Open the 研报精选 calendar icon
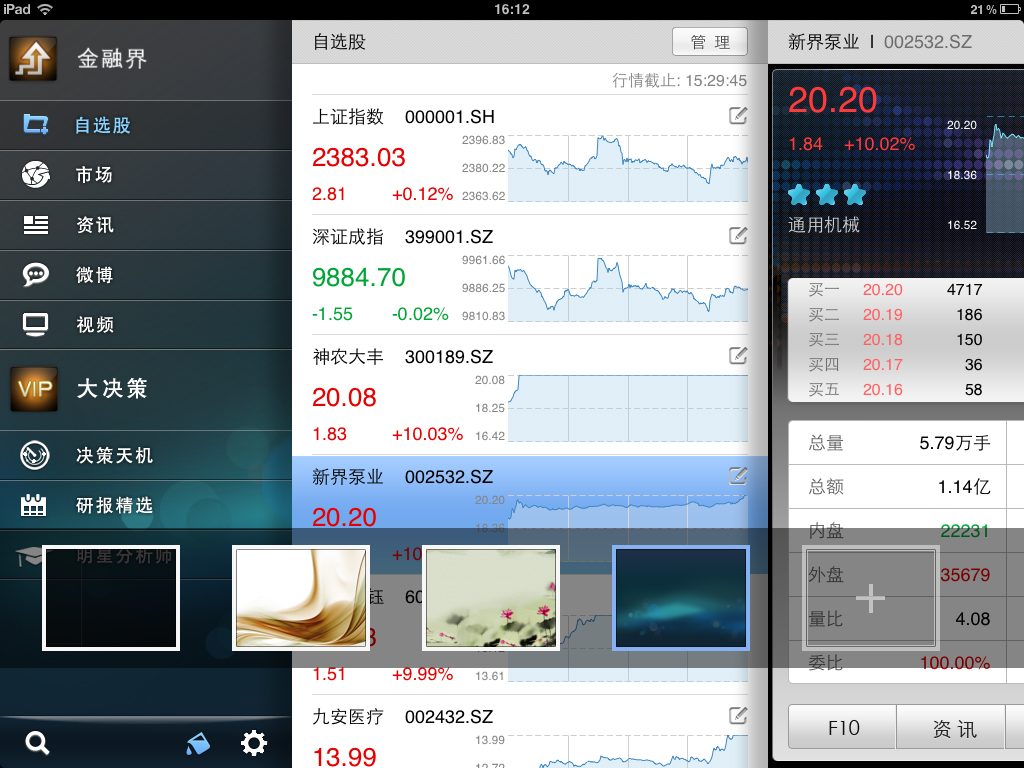 pyautogui.click(x=33, y=505)
